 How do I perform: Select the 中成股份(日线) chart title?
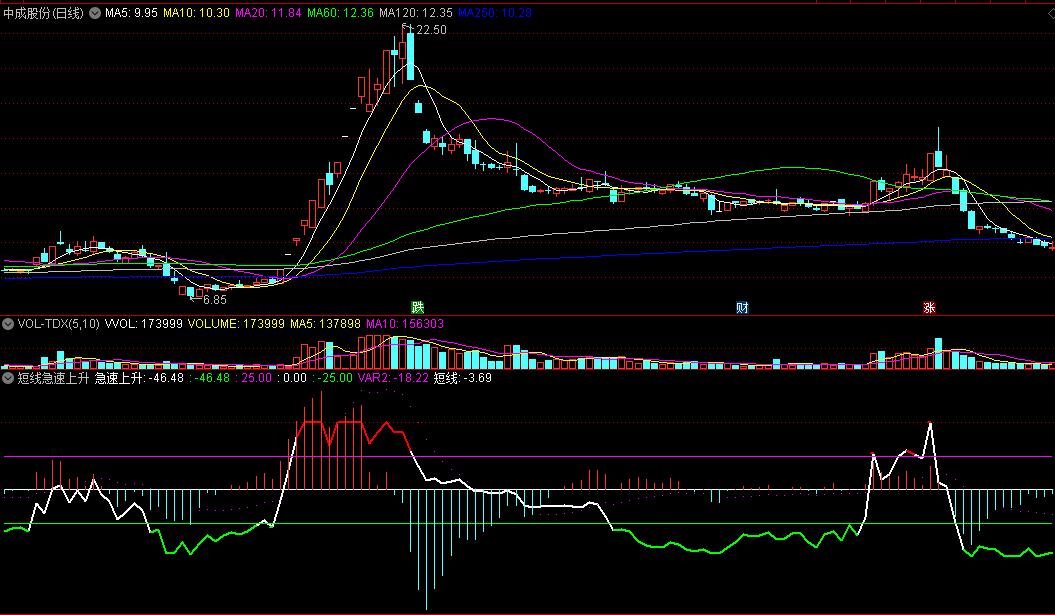[x=44, y=13]
